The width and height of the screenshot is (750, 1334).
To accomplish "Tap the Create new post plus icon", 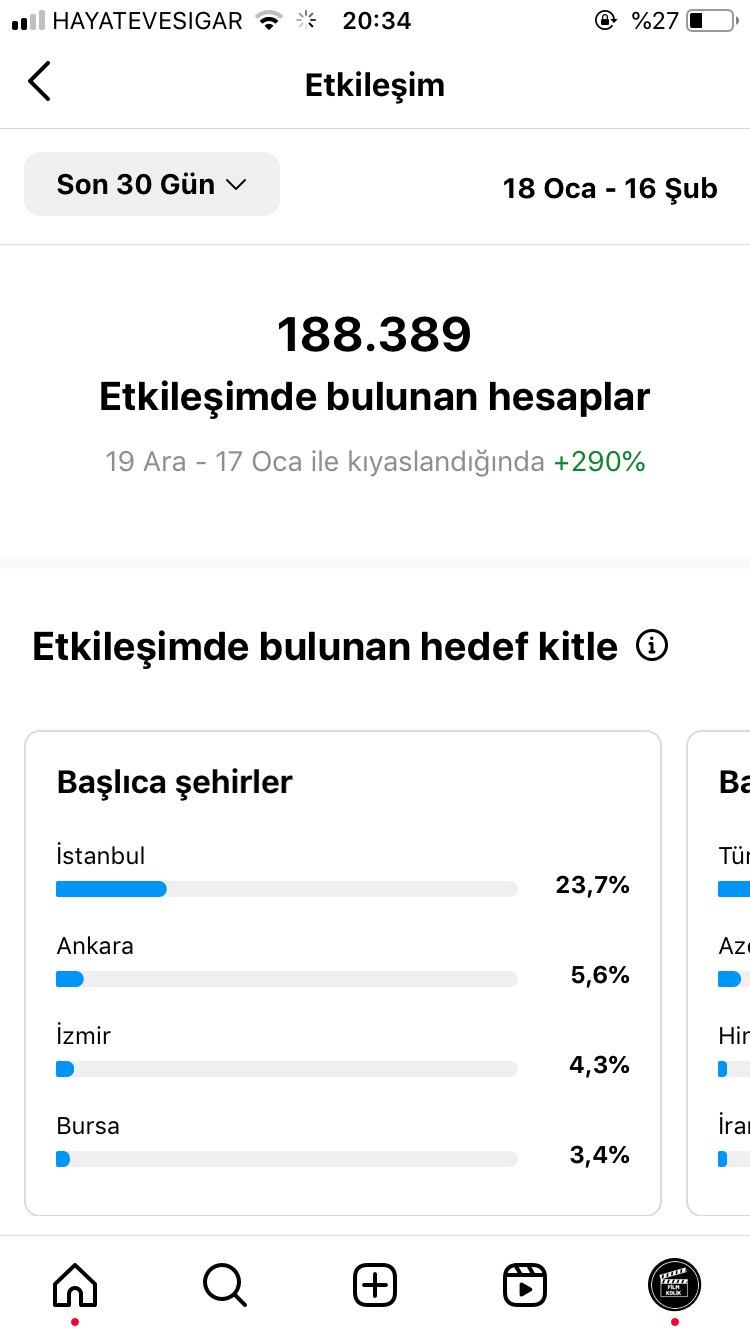I will [x=375, y=1284].
